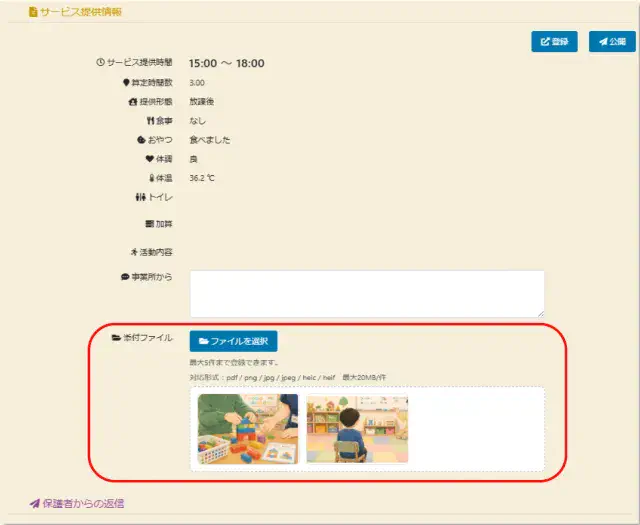This screenshot has width=640, height=525.
Task: Click the サービス提供情報 section heading
Action: coord(81,12)
